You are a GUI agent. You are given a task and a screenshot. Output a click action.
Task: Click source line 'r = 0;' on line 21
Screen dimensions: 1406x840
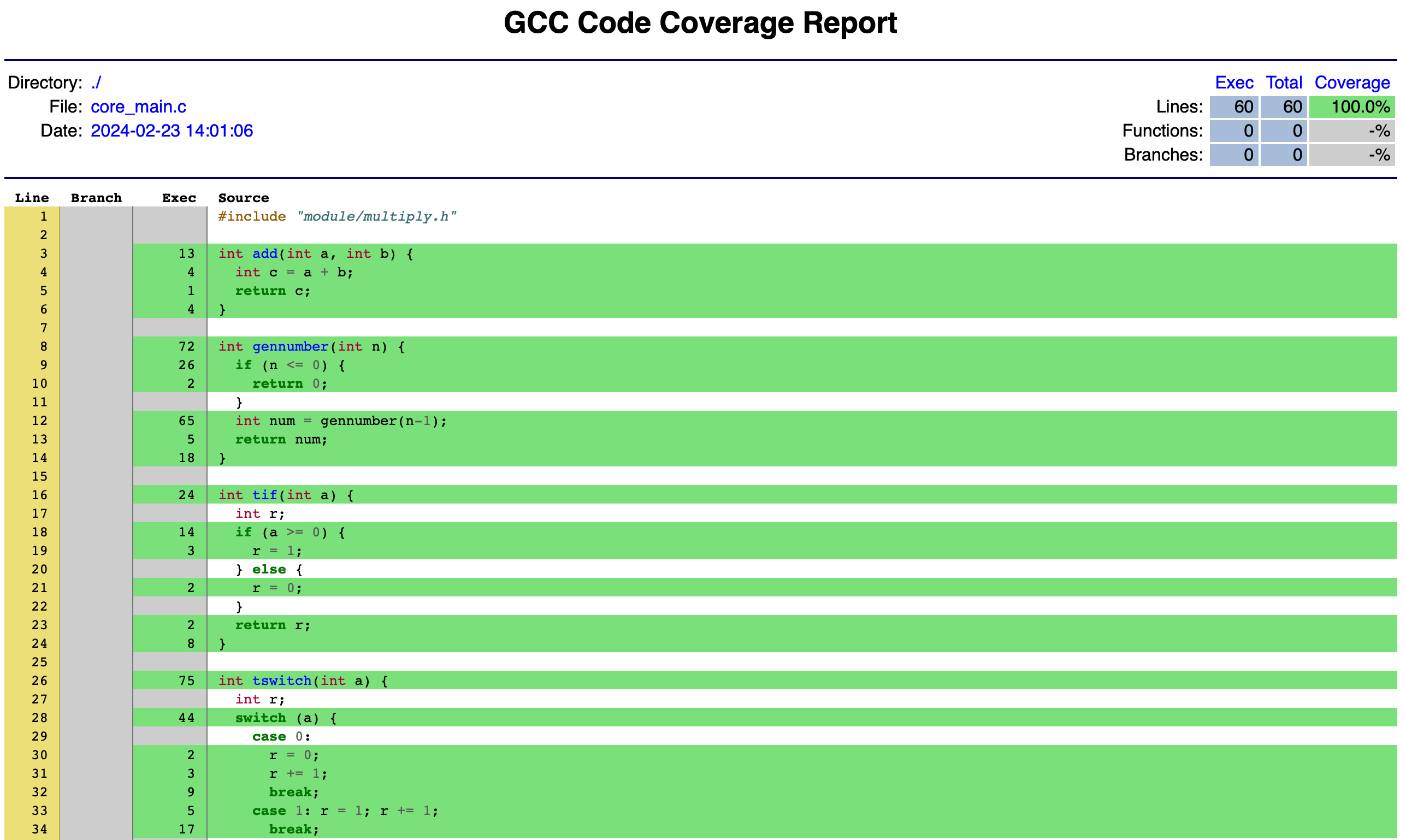point(277,588)
